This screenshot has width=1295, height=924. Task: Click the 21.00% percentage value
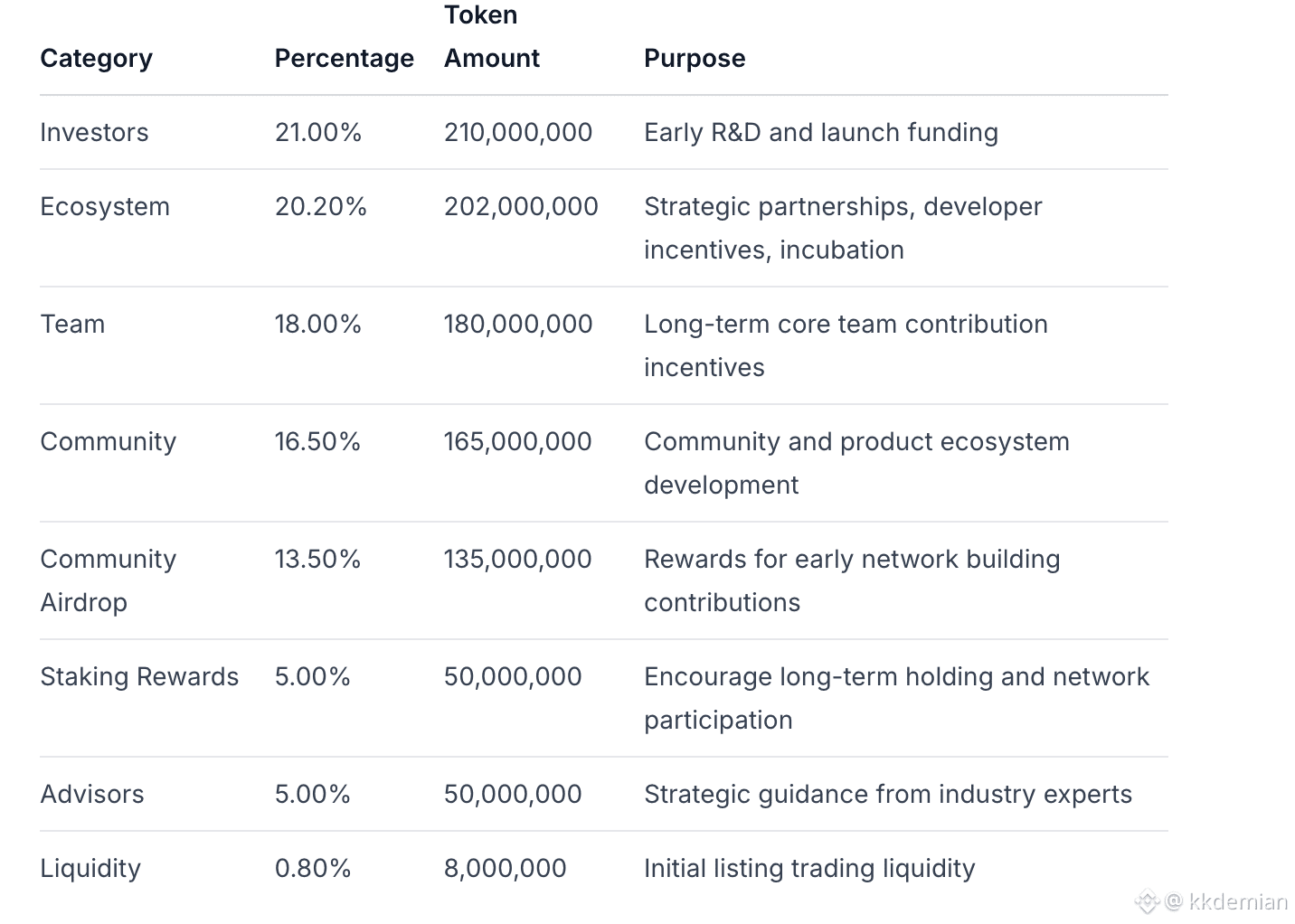318,132
